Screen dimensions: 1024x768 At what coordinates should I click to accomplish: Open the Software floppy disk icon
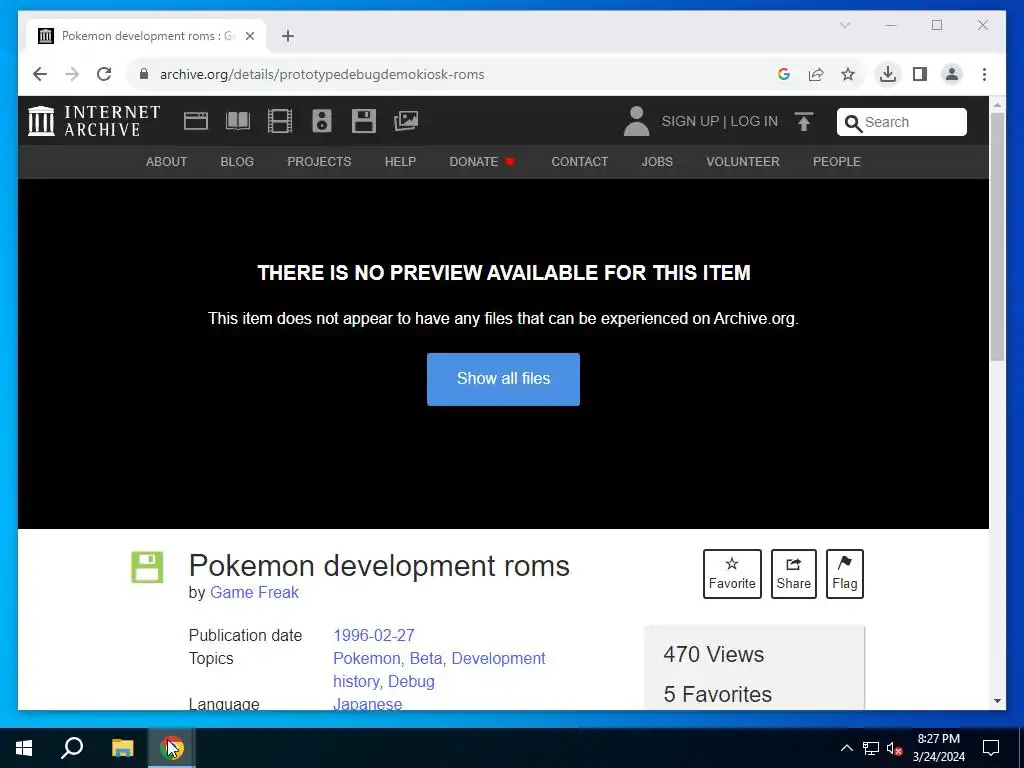point(364,121)
